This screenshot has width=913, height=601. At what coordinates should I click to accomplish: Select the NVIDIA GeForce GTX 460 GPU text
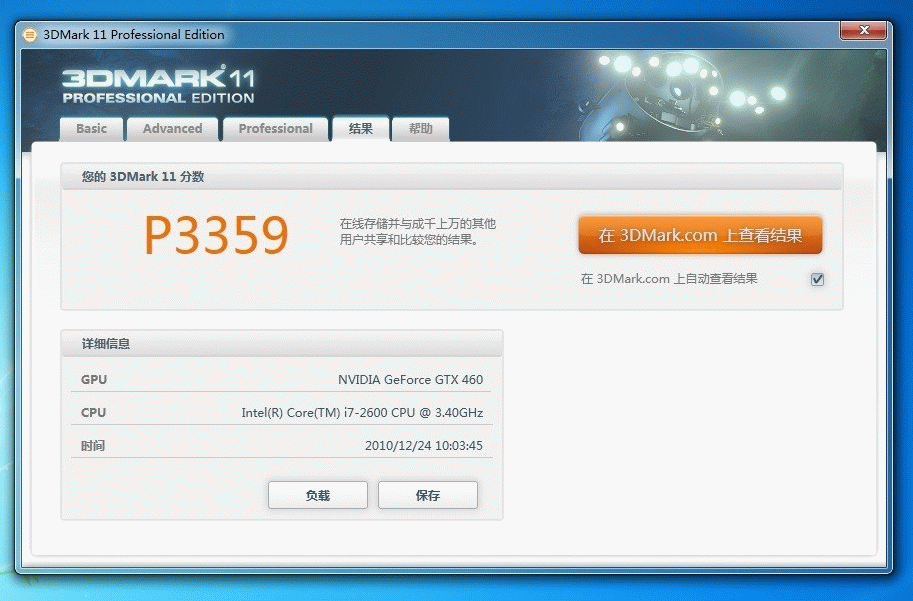[410, 380]
